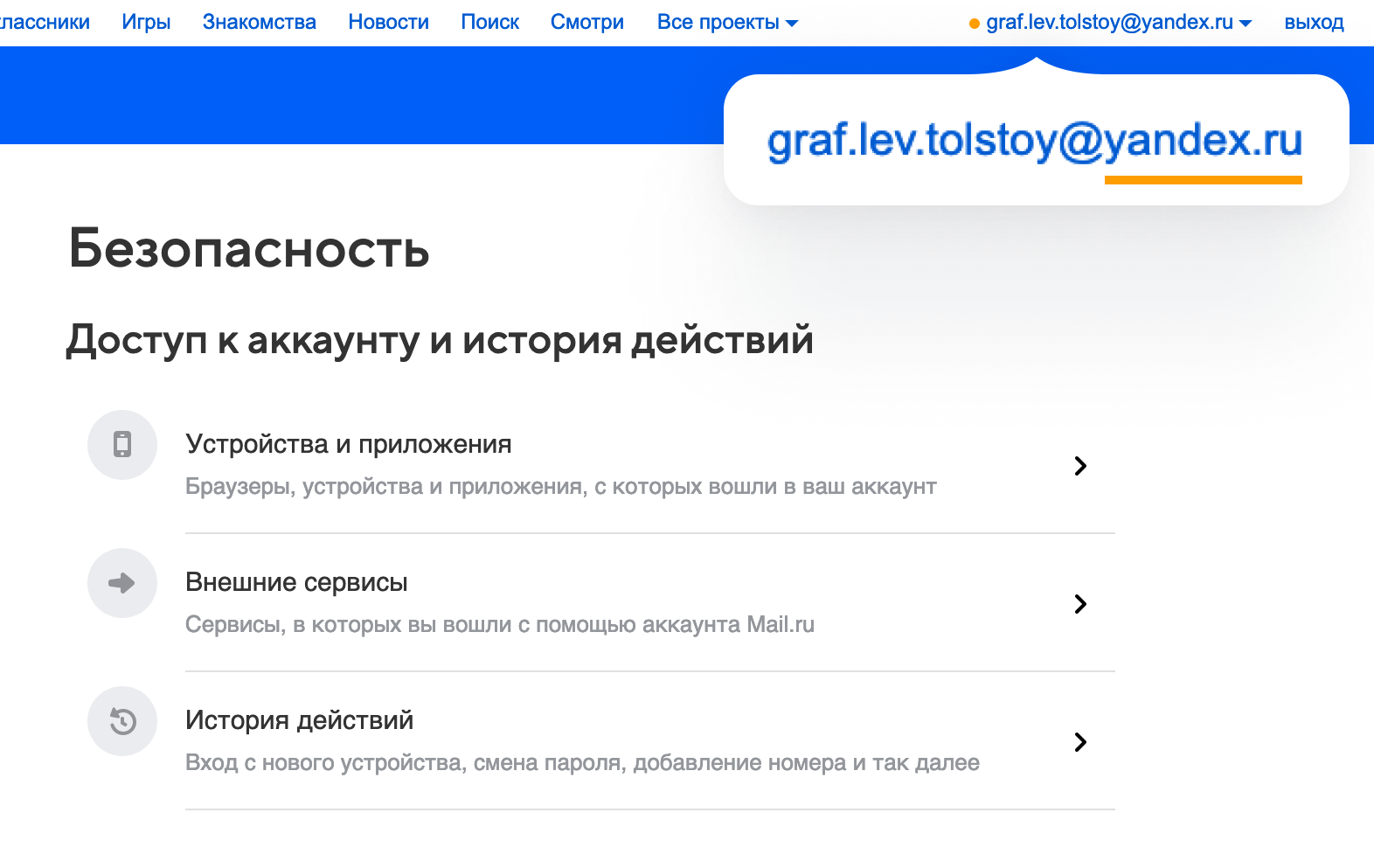Open the Одноклассники link in the top bar

tap(45, 23)
